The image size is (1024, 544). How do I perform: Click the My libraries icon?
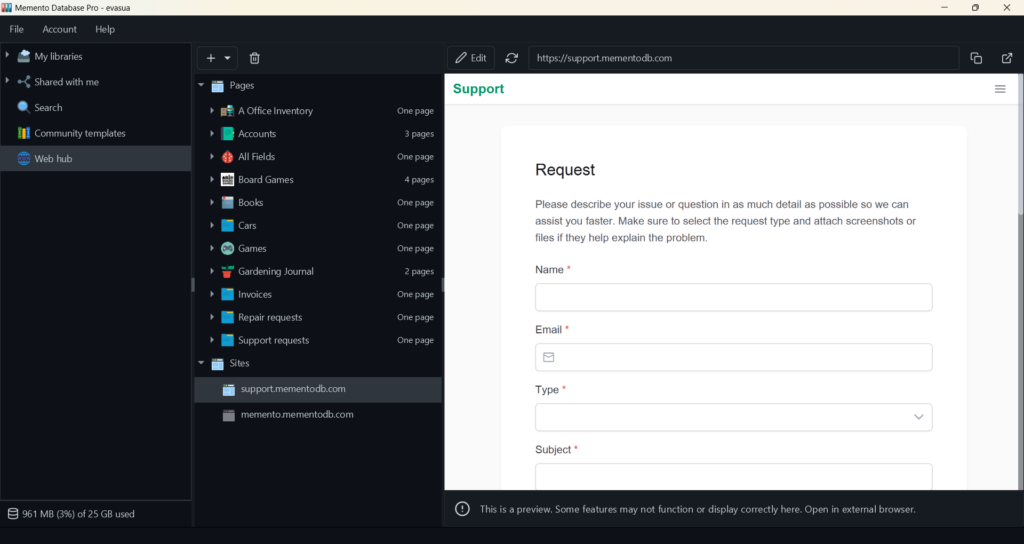(x=24, y=56)
